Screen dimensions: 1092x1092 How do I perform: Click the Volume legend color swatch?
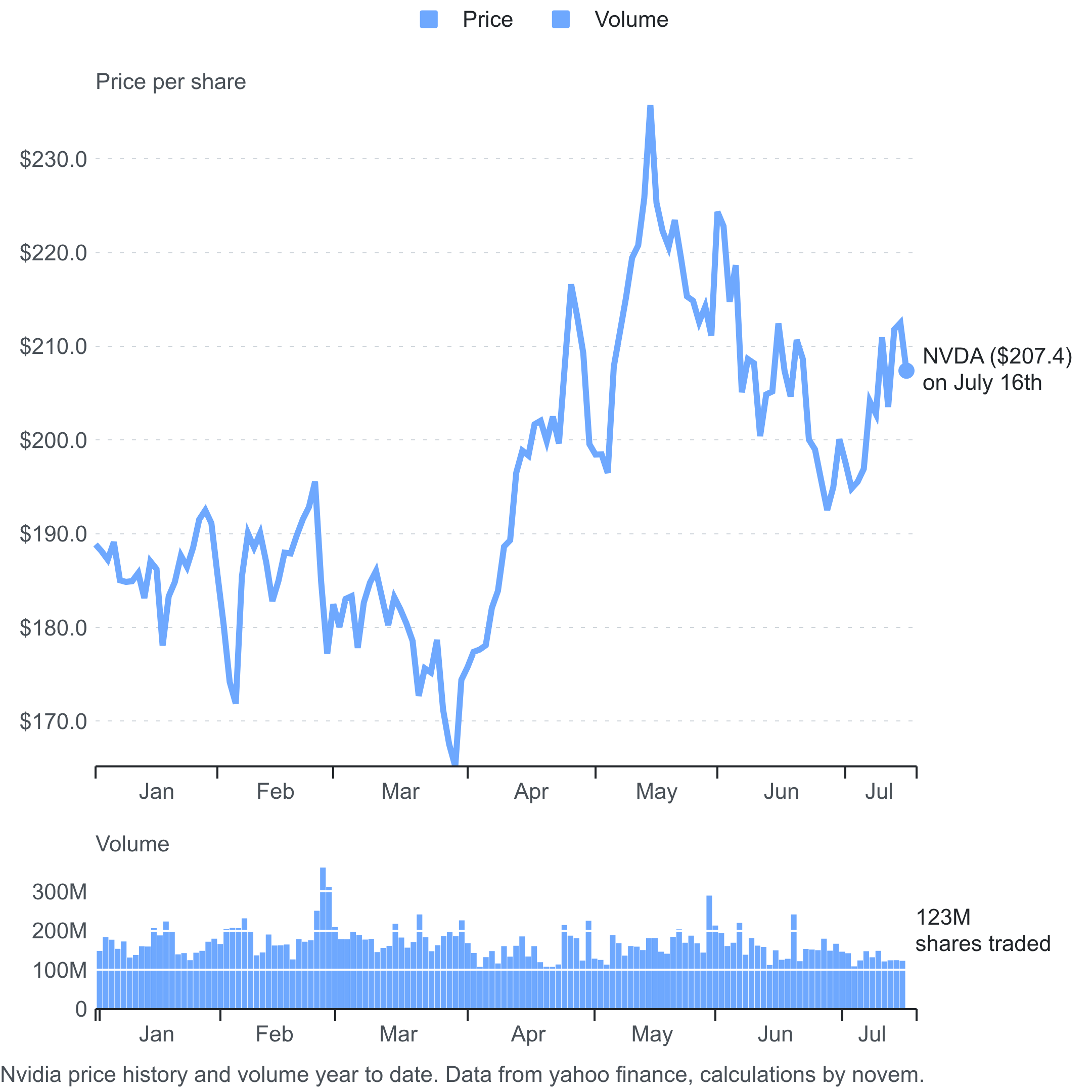tap(561, 19)
